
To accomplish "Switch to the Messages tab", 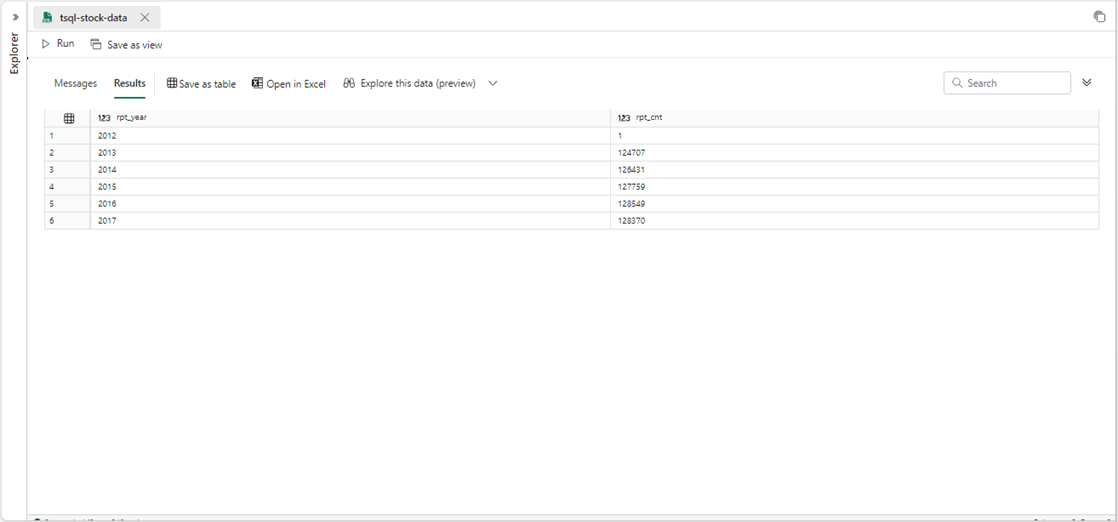I will click(76, 83).
